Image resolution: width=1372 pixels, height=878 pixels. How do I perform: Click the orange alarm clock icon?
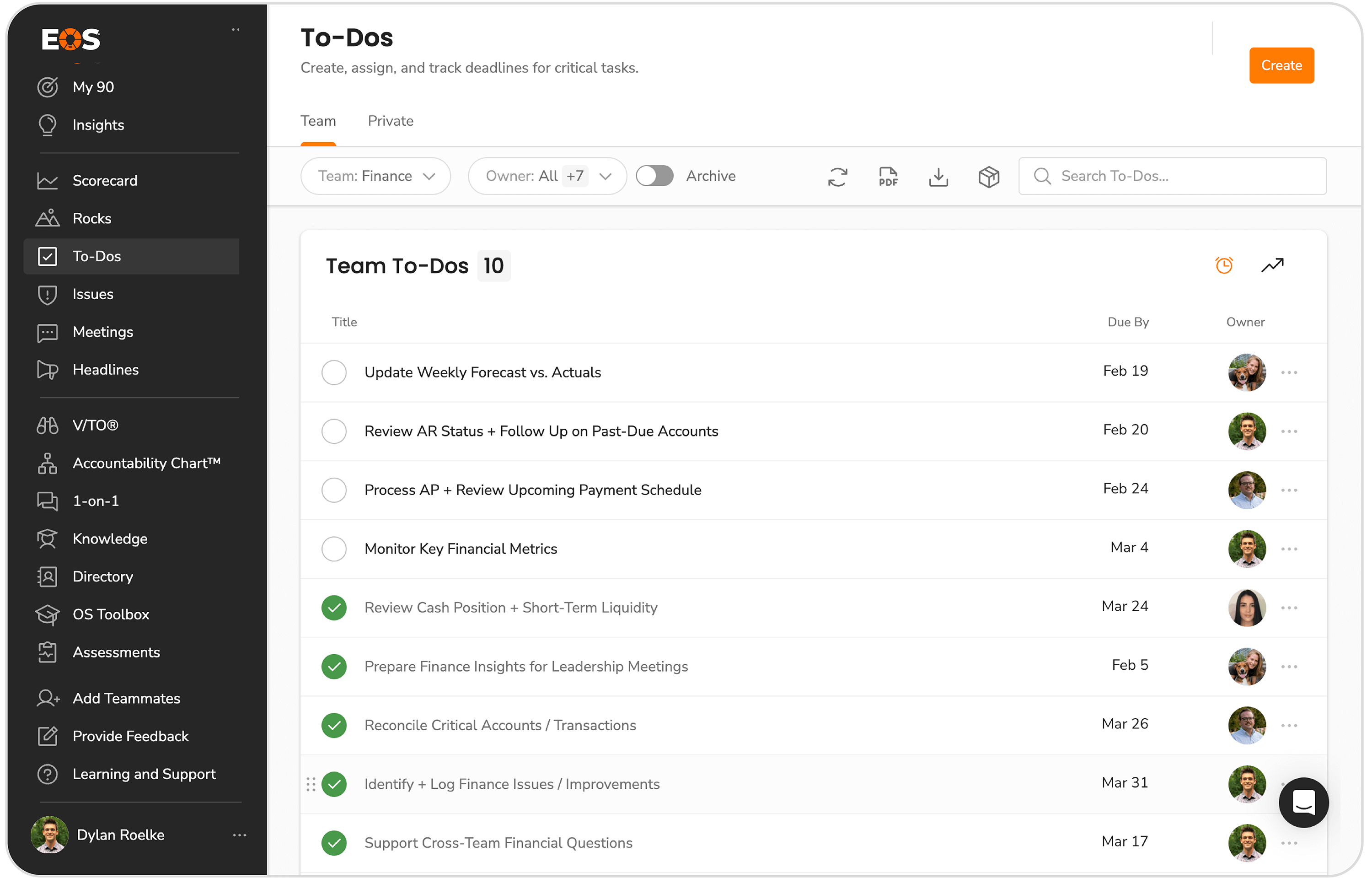tap(1224, 264)
